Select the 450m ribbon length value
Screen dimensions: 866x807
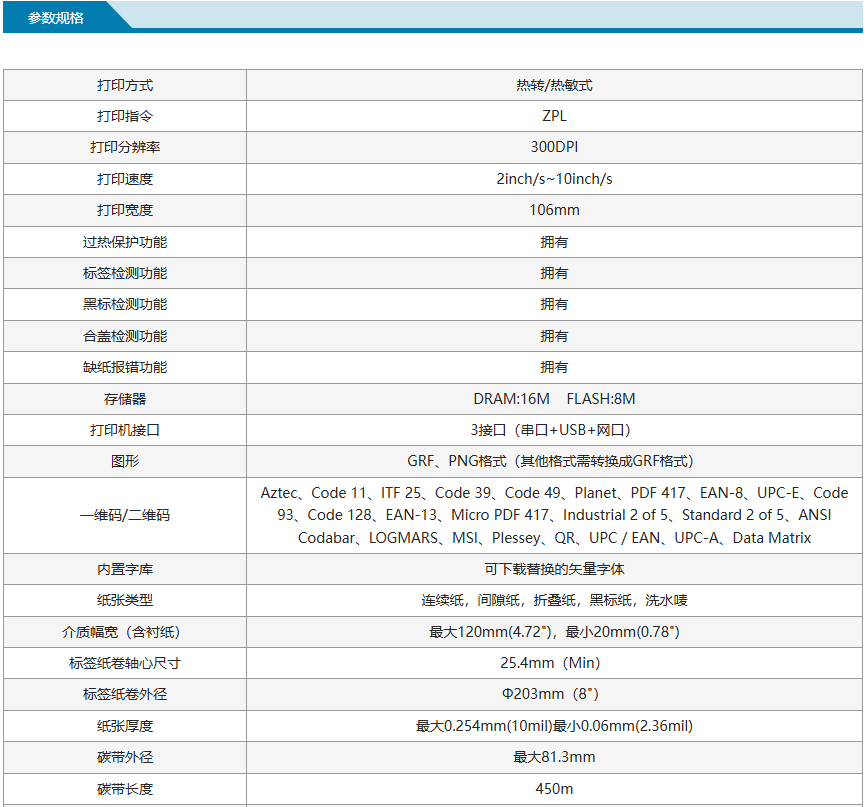pos(554,789)
